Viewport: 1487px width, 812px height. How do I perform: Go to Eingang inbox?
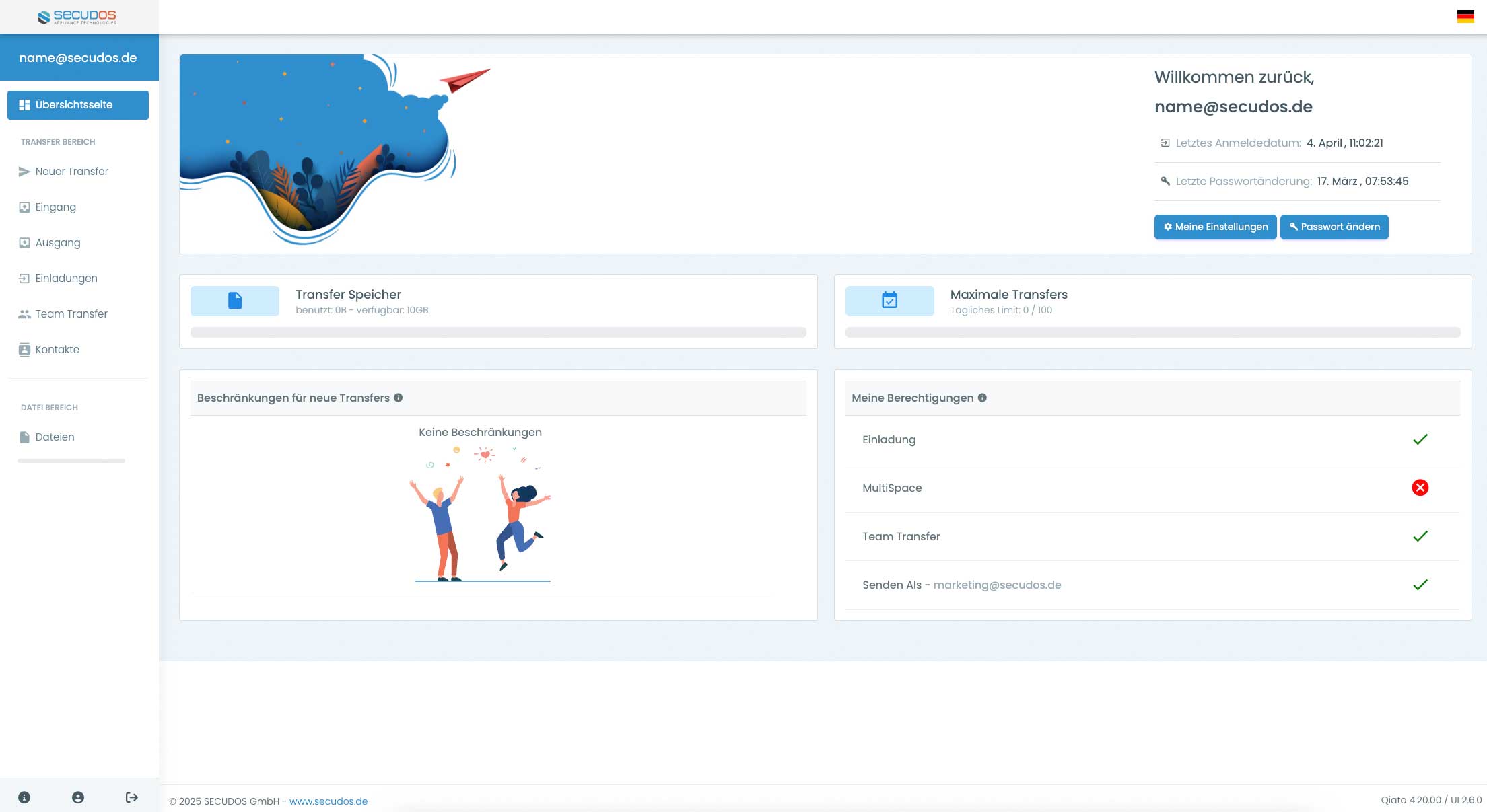click(55, 207)
